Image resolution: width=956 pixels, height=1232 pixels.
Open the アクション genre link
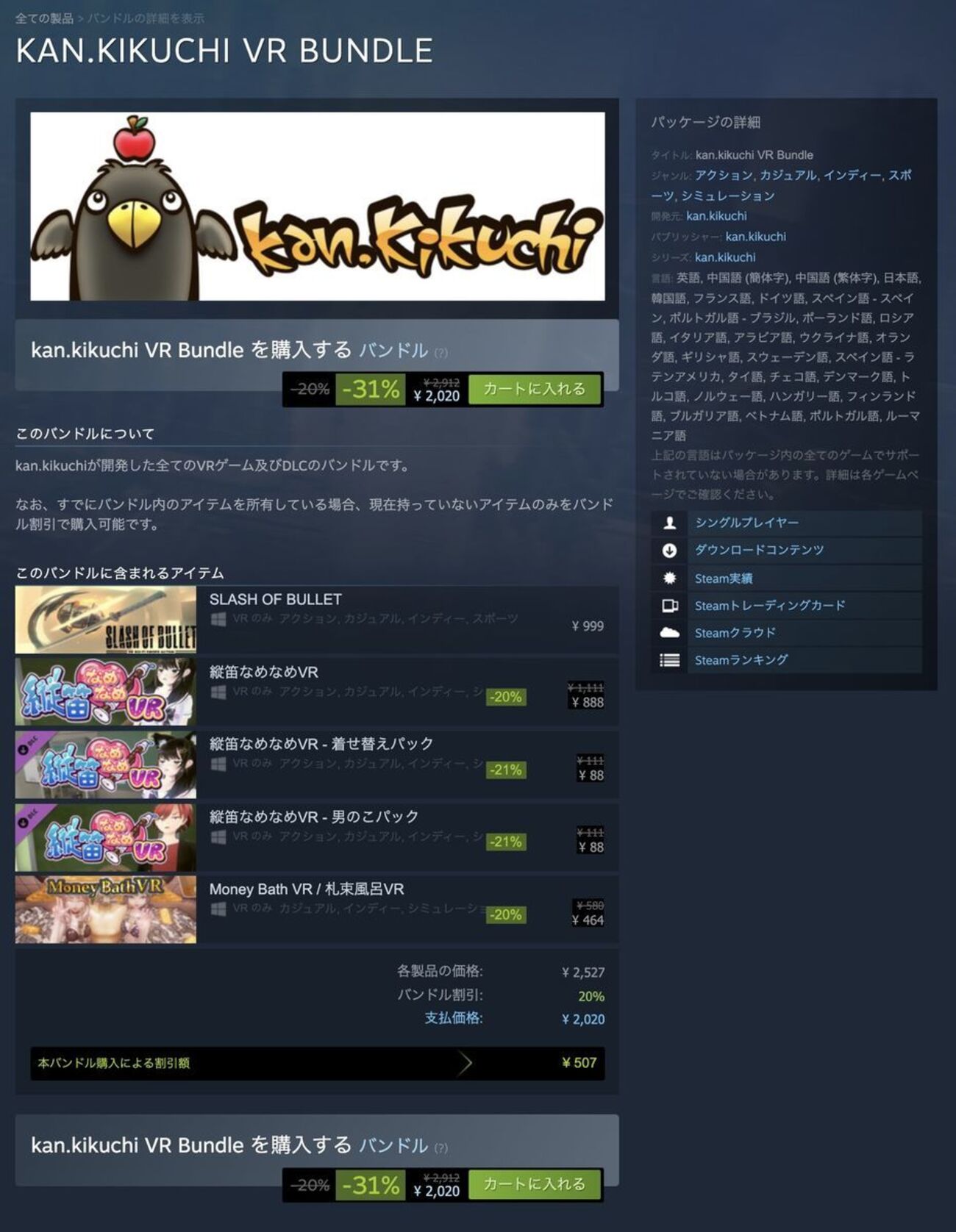(x=724, y=175)
